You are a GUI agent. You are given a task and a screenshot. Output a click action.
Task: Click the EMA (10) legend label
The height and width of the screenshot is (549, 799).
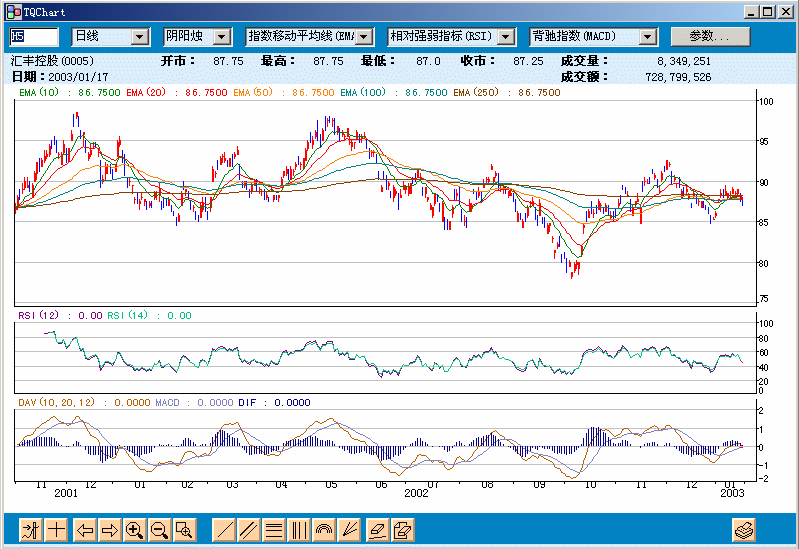point(39,92)
